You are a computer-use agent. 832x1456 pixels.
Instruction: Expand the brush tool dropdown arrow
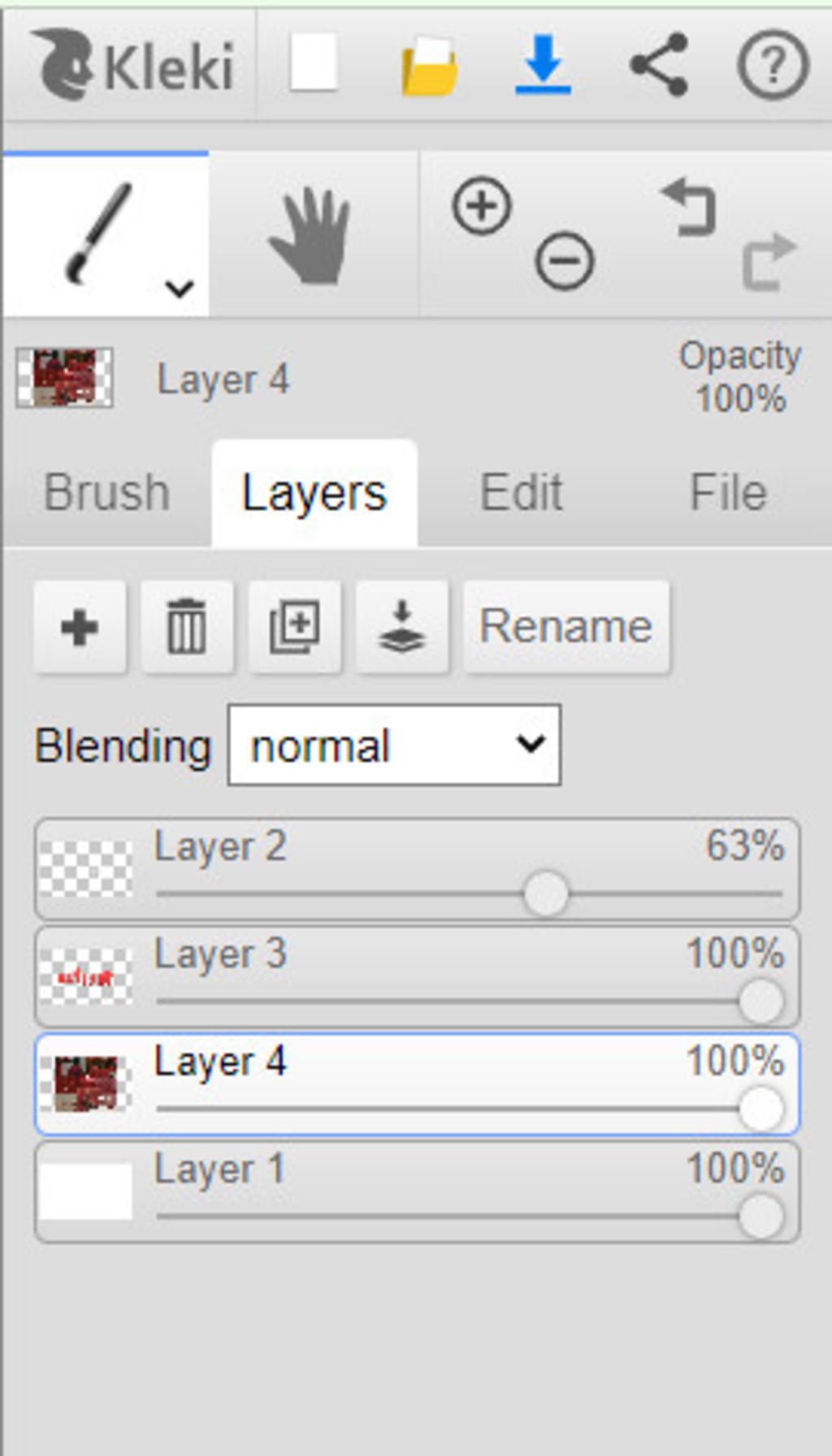pos(179,288)
